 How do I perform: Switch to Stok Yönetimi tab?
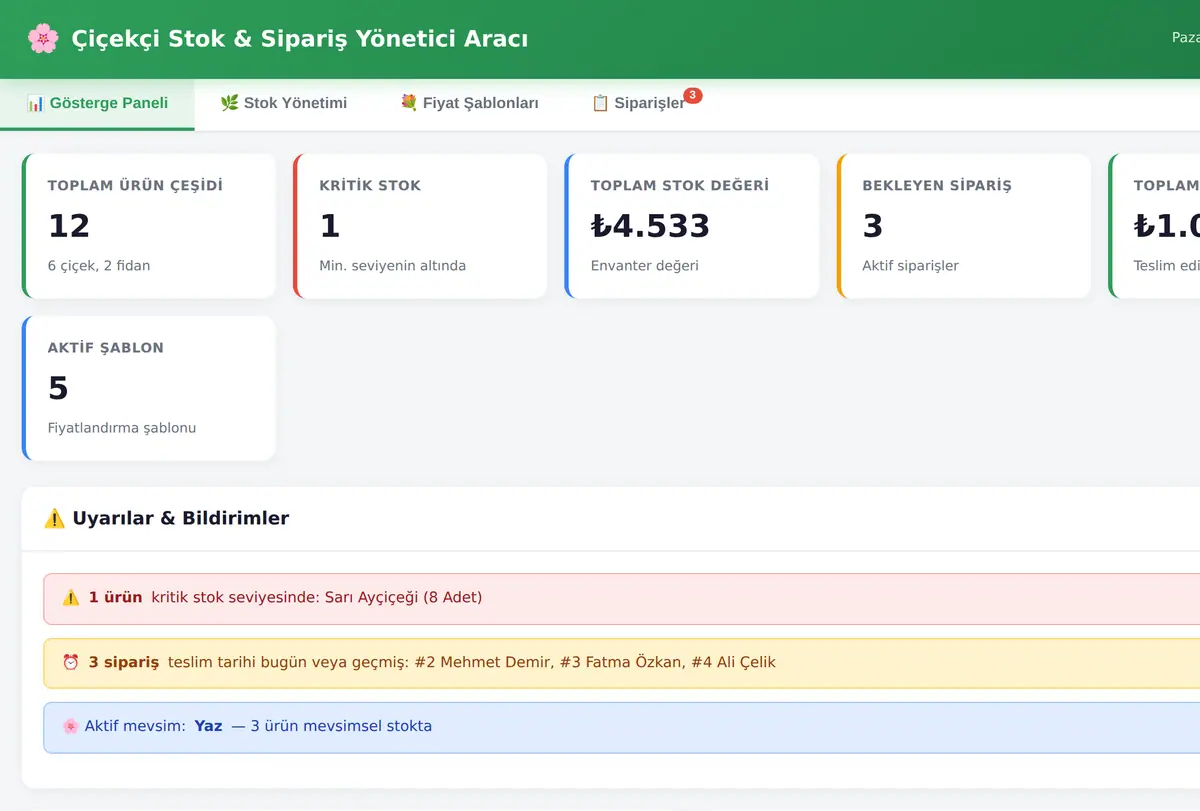(x=283, y=103)
